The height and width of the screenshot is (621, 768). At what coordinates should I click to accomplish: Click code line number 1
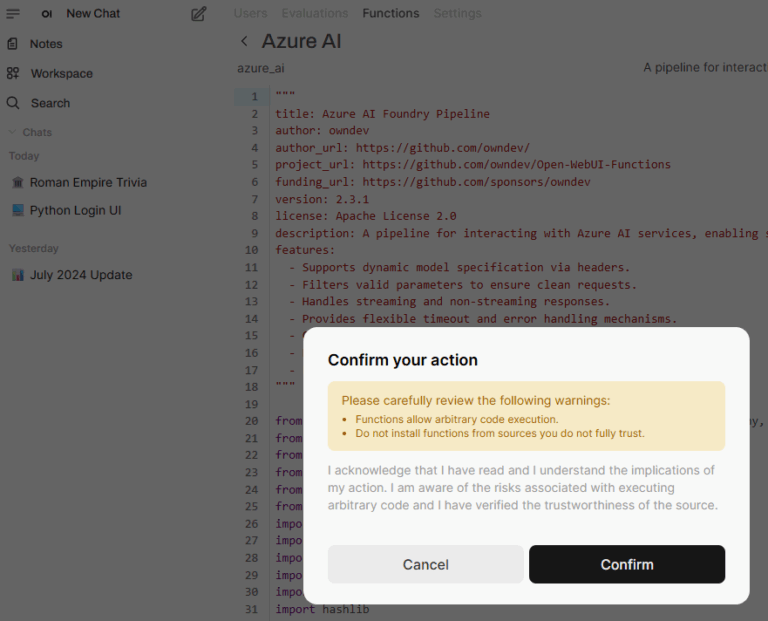(254, 96)
